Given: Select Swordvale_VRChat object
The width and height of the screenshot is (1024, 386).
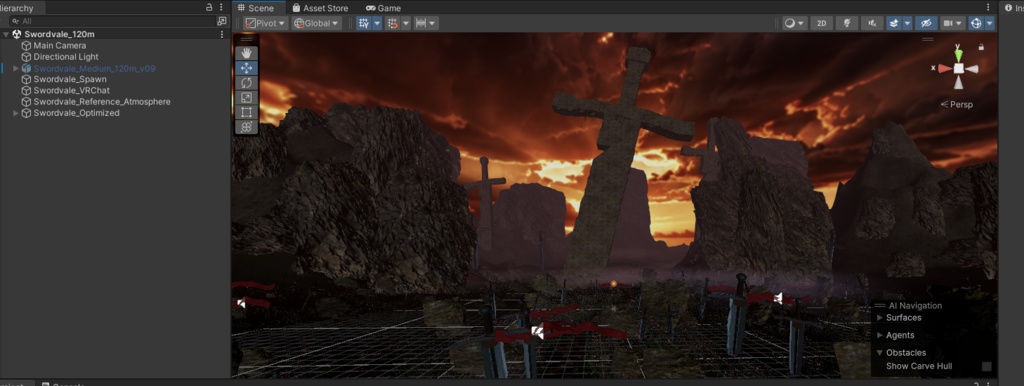Looking at the screenshot, I should pos(71,90).
